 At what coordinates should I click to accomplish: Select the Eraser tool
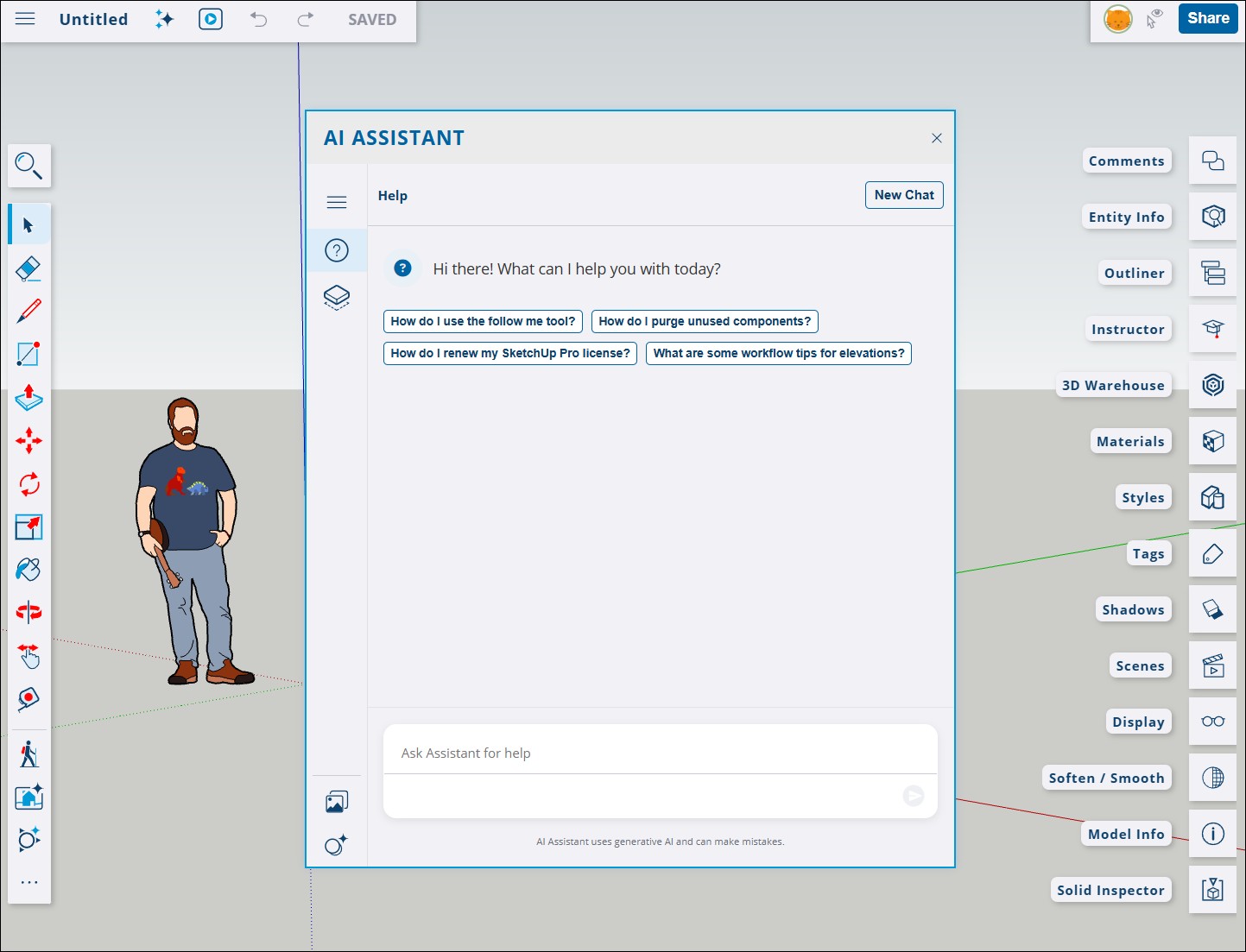tap(28, 268)
